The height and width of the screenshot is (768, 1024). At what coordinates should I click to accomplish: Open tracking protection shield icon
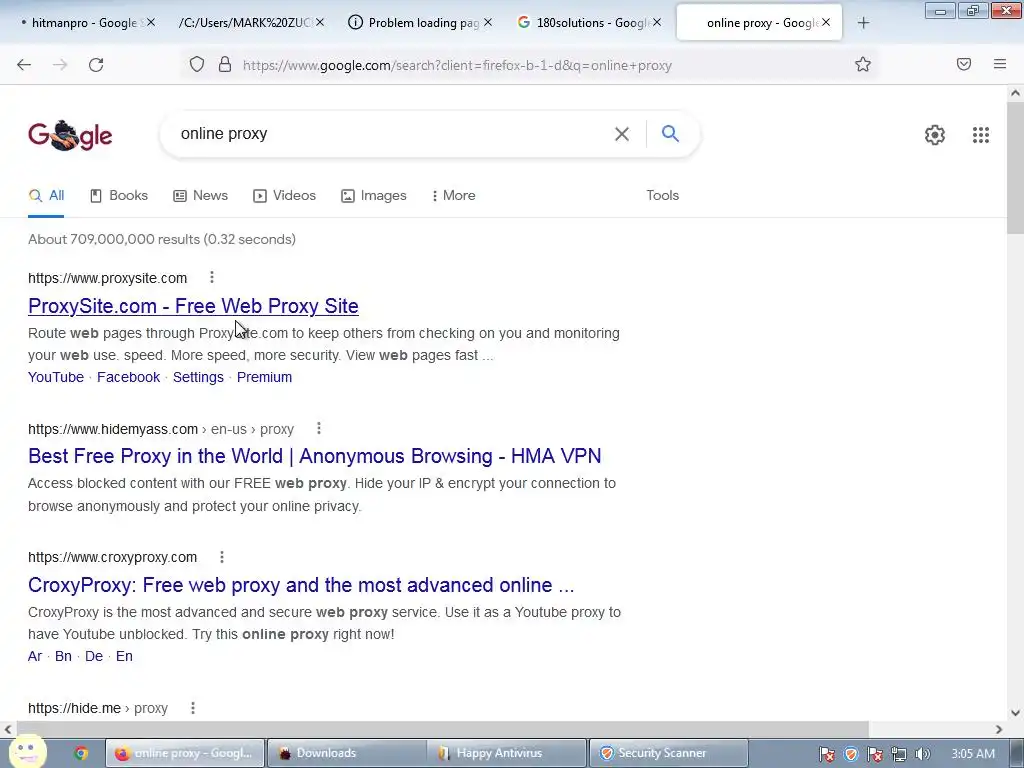click(x=197, y=64)
